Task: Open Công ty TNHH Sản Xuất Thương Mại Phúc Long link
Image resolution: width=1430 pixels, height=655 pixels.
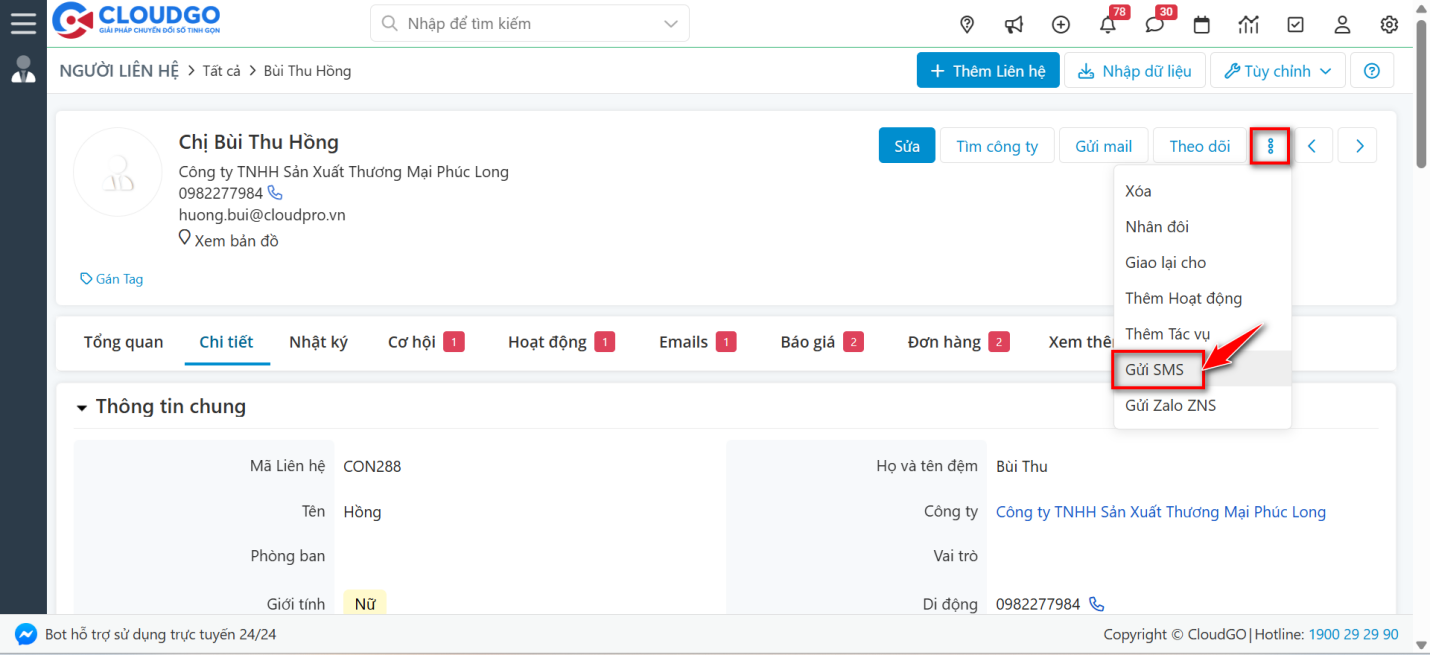Action: click(x=1160, y=511)
